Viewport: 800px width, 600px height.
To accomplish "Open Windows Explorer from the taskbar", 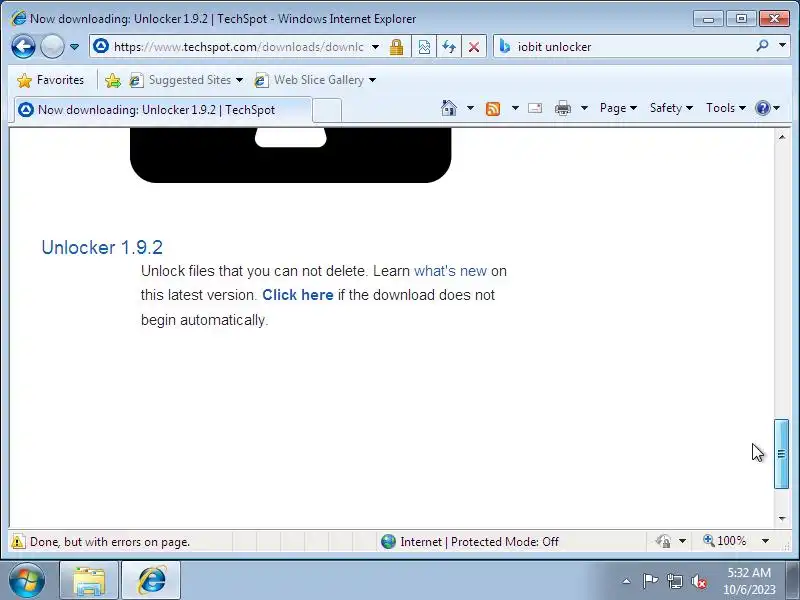I will (89, 581).
